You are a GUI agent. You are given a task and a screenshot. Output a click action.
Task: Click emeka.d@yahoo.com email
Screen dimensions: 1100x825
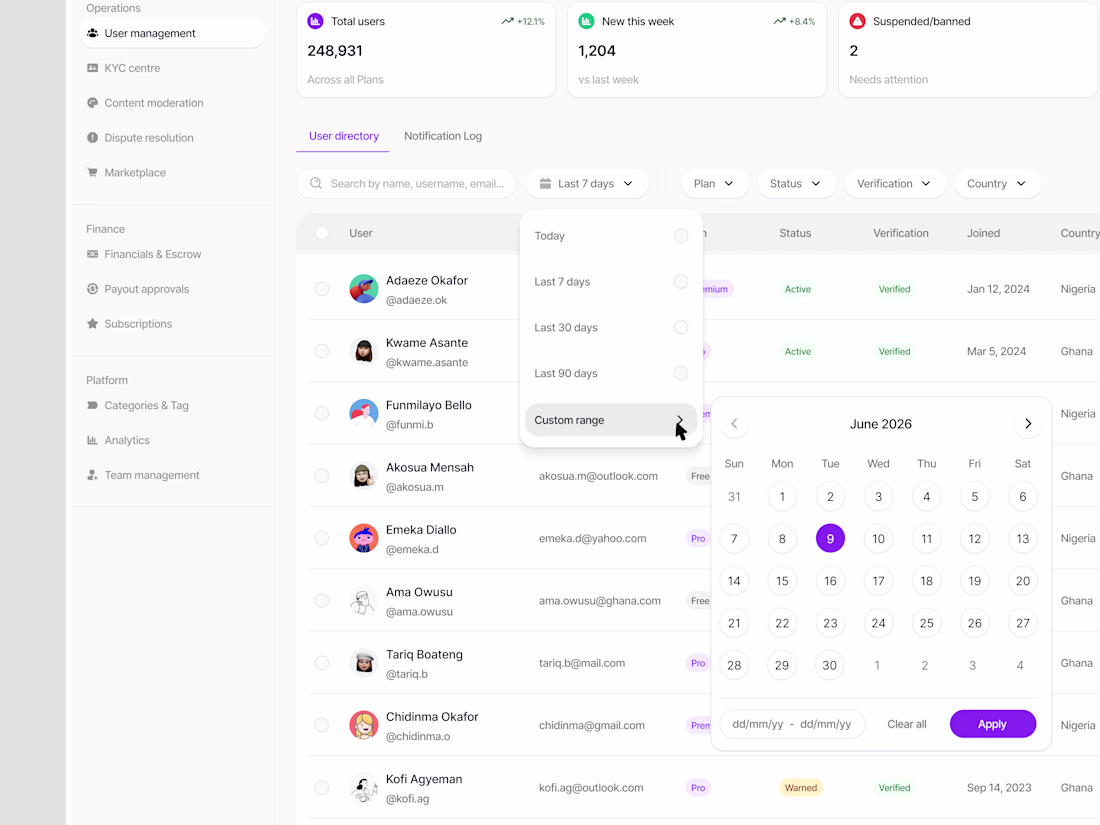592,538
